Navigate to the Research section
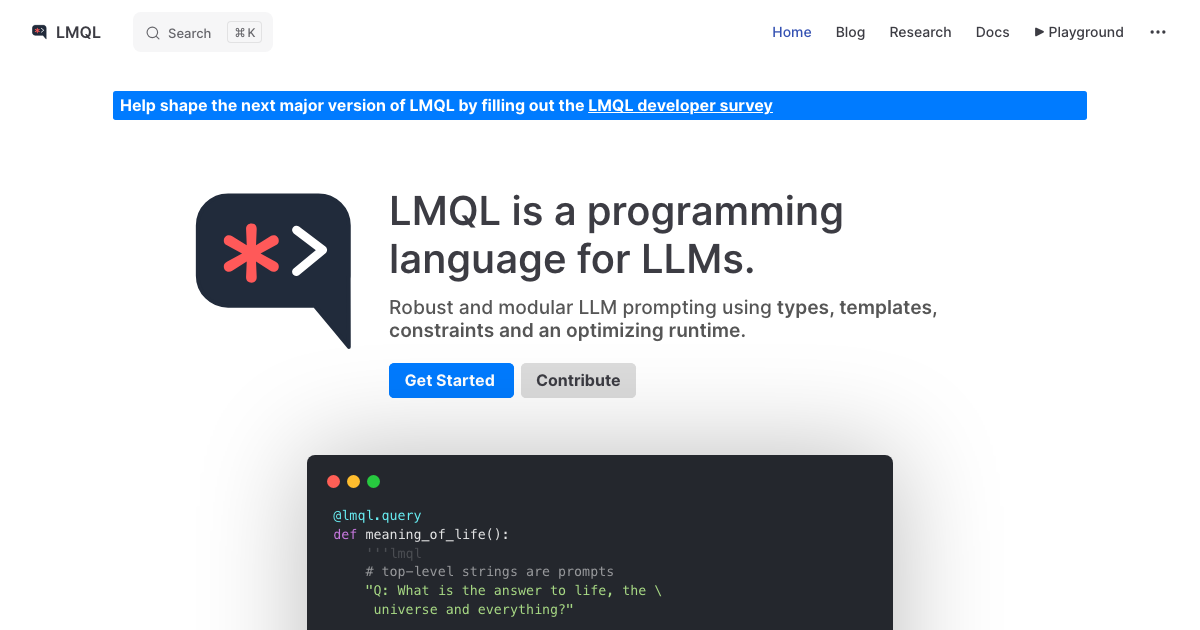This screenshot has height=630, width=1200. tap(920, 32)
